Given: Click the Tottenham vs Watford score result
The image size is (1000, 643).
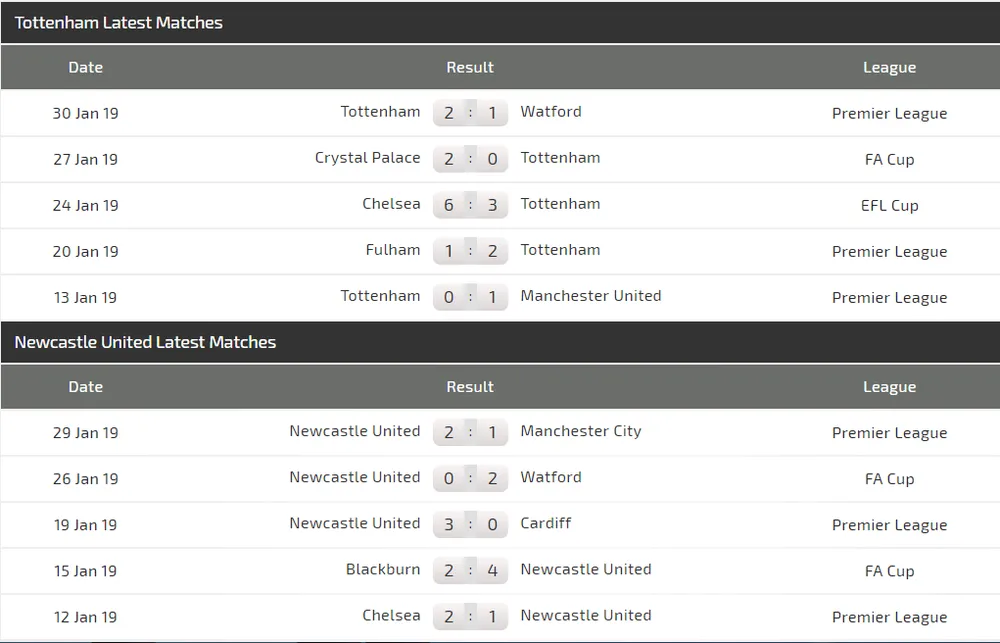Looking at the screenshot, I should coord(470,112).
